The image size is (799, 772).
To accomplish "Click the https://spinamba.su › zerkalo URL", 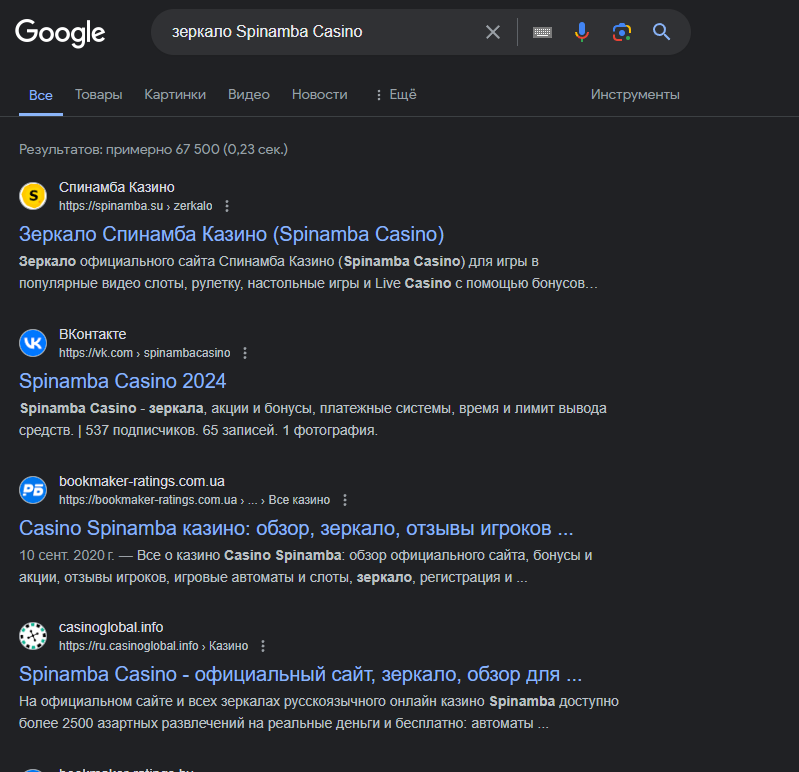I will 136,206.
